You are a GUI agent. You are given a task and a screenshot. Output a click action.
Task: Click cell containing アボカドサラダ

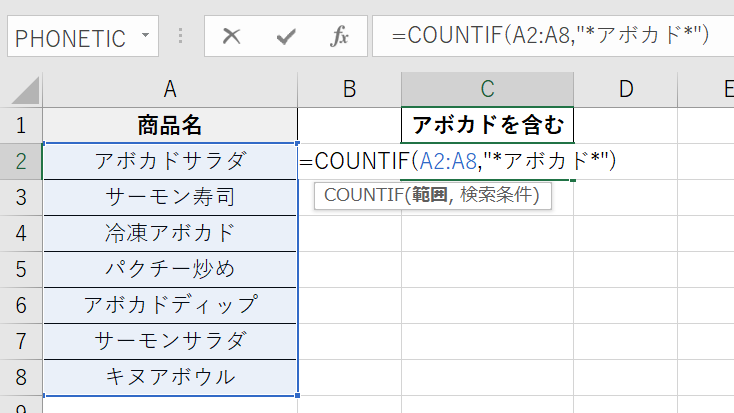pyautogui.click(x=170, y=161)
